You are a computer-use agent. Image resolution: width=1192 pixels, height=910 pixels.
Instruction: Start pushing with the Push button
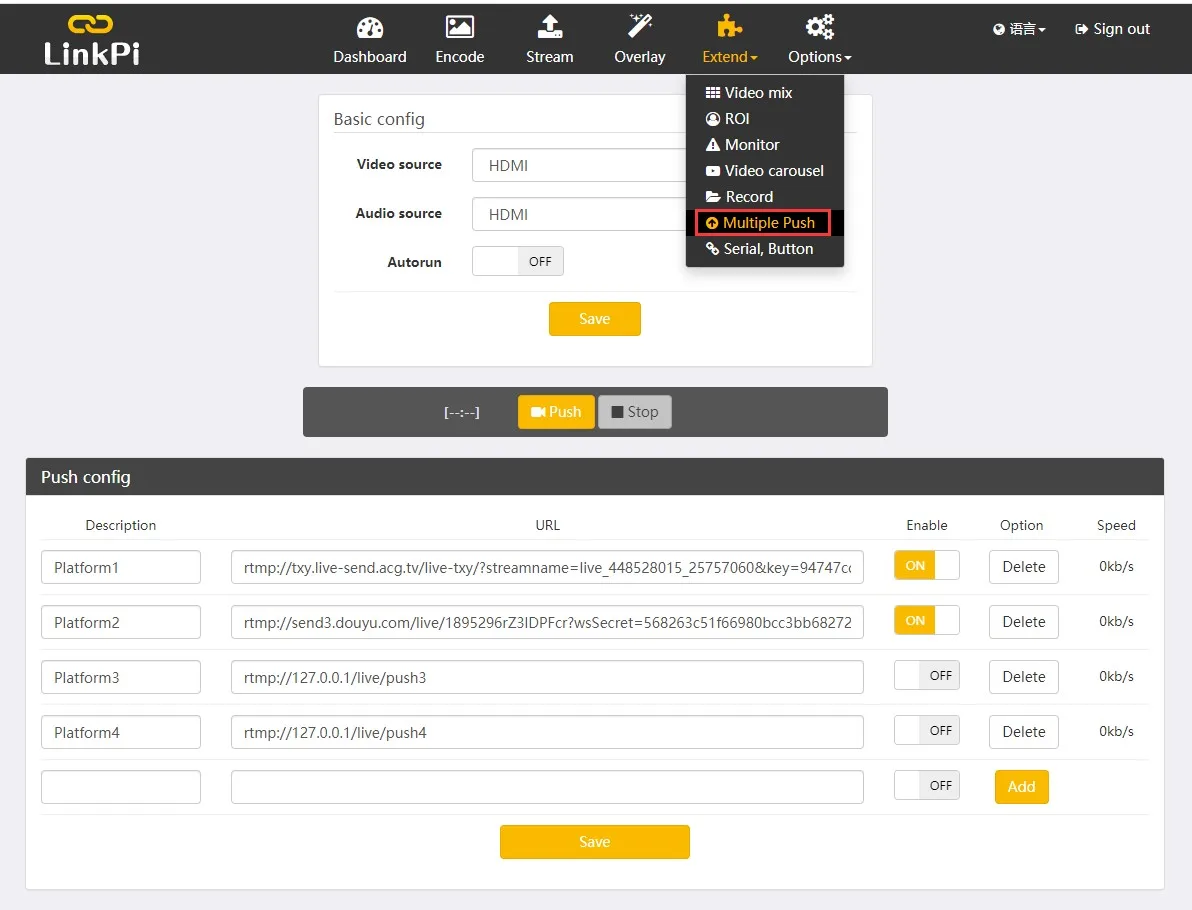[556, 412]
